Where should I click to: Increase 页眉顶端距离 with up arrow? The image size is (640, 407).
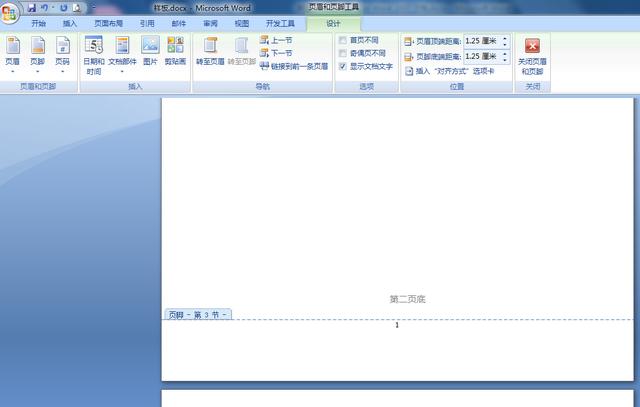505,38
